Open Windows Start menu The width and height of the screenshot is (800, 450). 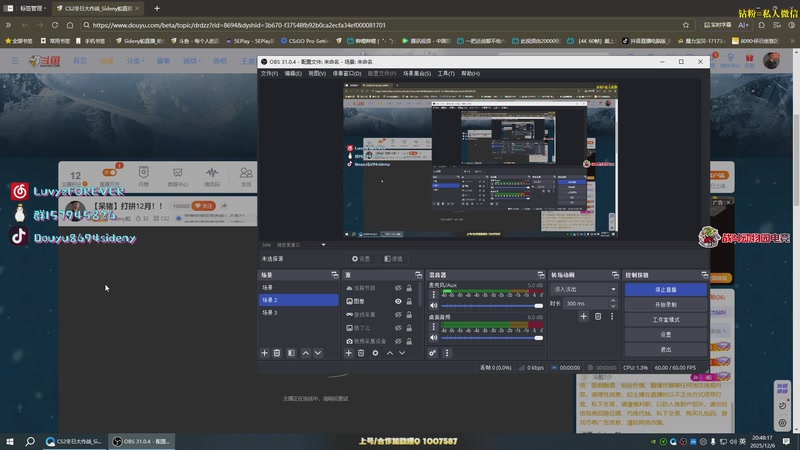point(10,441)
